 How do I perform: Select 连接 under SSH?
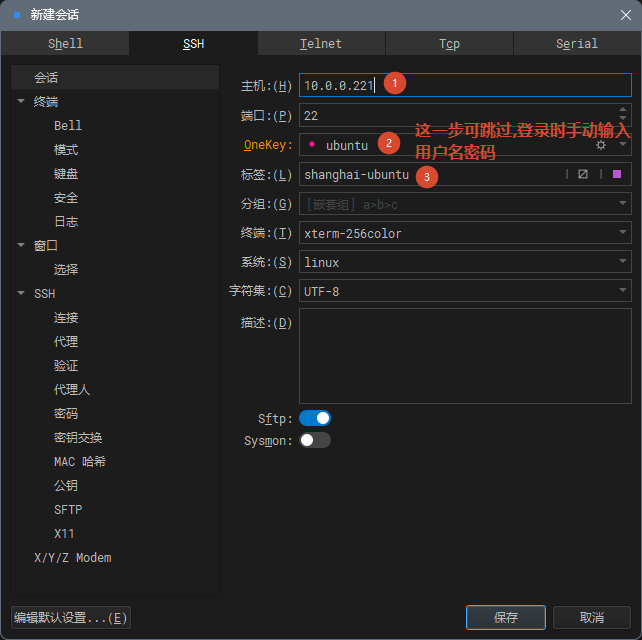pos(66,317)
